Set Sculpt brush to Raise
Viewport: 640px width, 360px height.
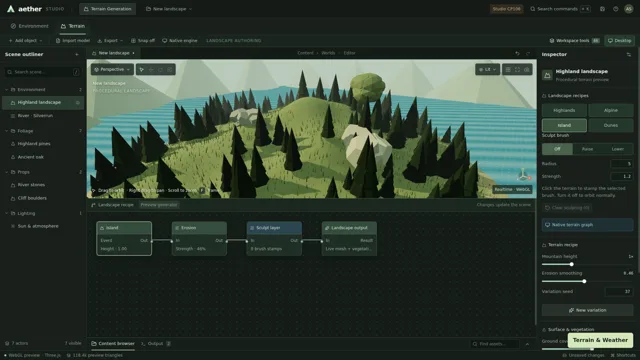587,149
